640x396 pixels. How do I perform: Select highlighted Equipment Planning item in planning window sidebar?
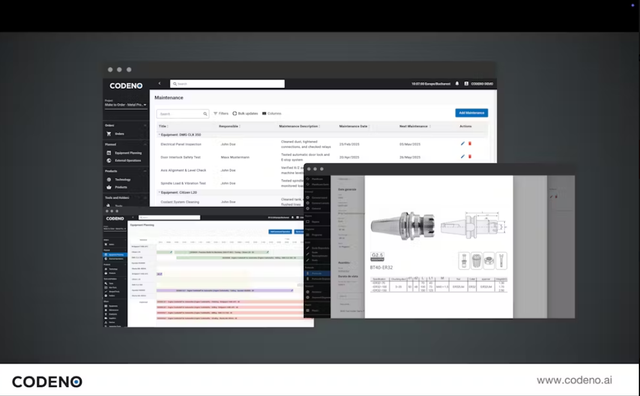(115, 255)
